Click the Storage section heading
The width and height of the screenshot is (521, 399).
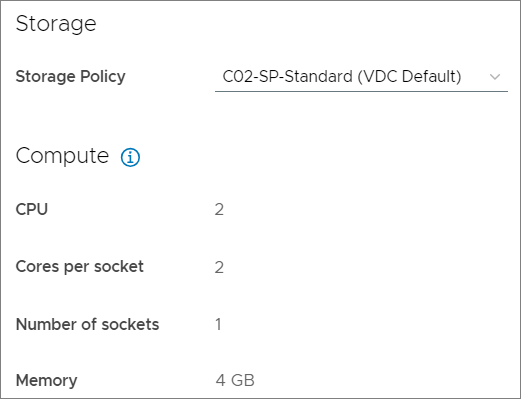(x=56, y=24)
